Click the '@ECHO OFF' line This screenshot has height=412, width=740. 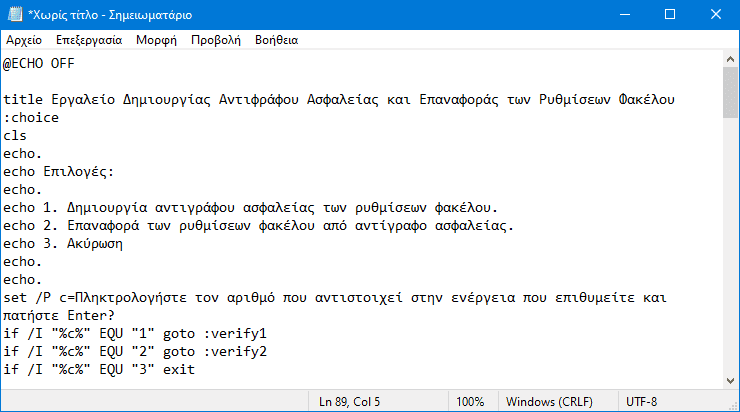tap(39, 63)
